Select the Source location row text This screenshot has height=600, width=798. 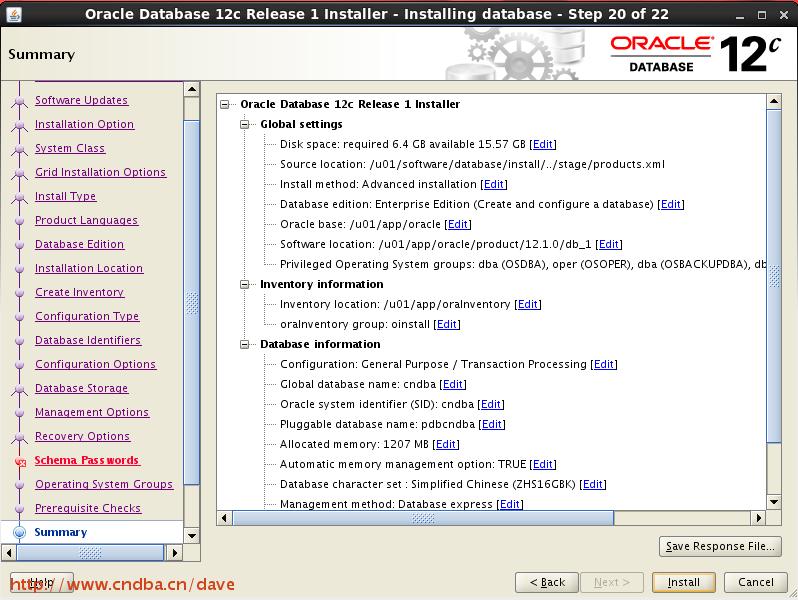(x=472, y=164)
